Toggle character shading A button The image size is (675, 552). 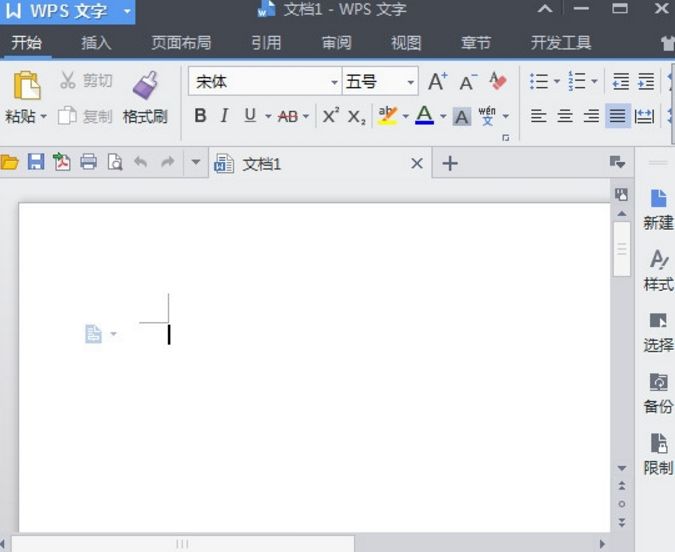(461, 116)
